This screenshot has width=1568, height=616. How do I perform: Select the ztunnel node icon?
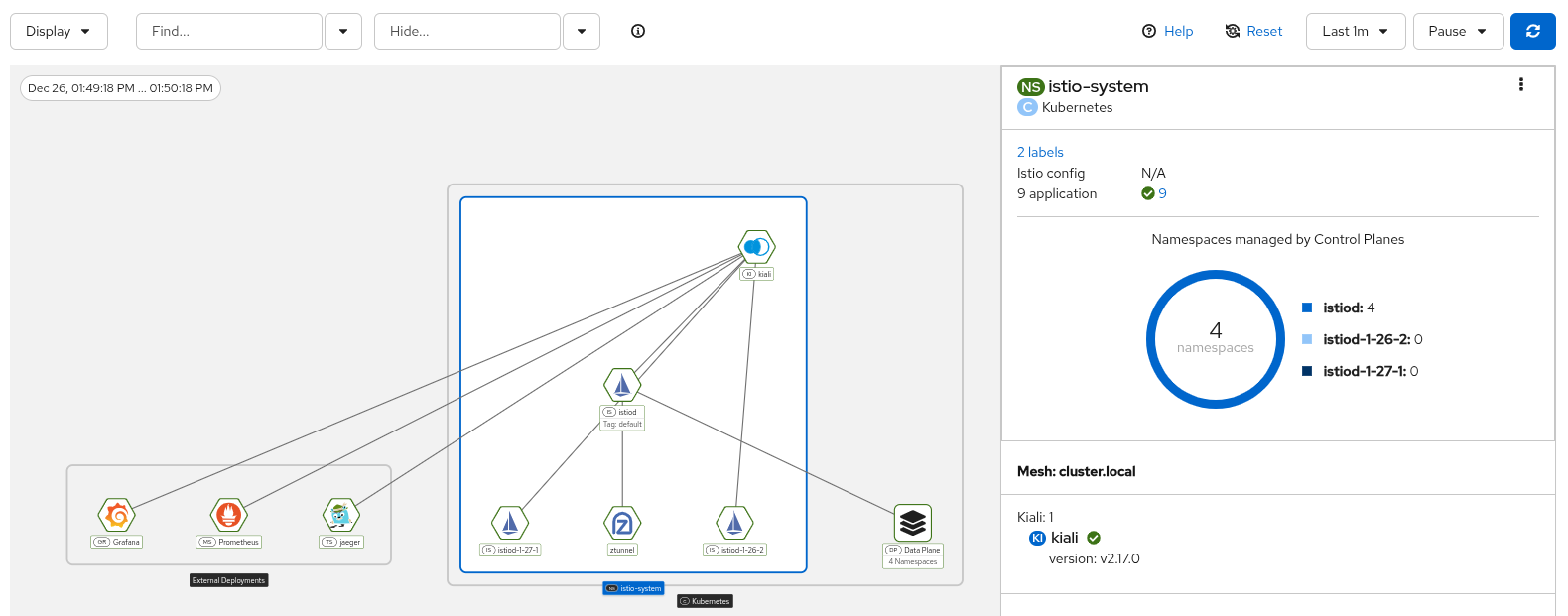coord(622,524)
